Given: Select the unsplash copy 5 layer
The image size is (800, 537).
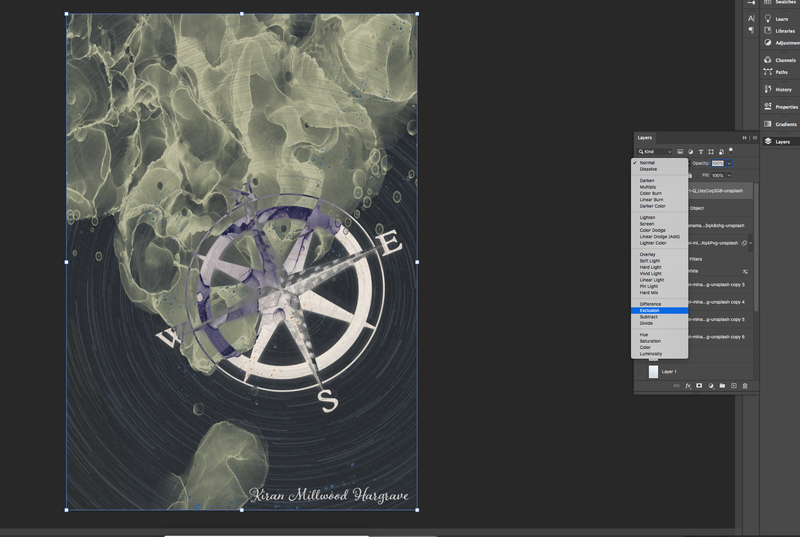Looking at the screenshot, I should pyautogui.click(x=719, y=319).
